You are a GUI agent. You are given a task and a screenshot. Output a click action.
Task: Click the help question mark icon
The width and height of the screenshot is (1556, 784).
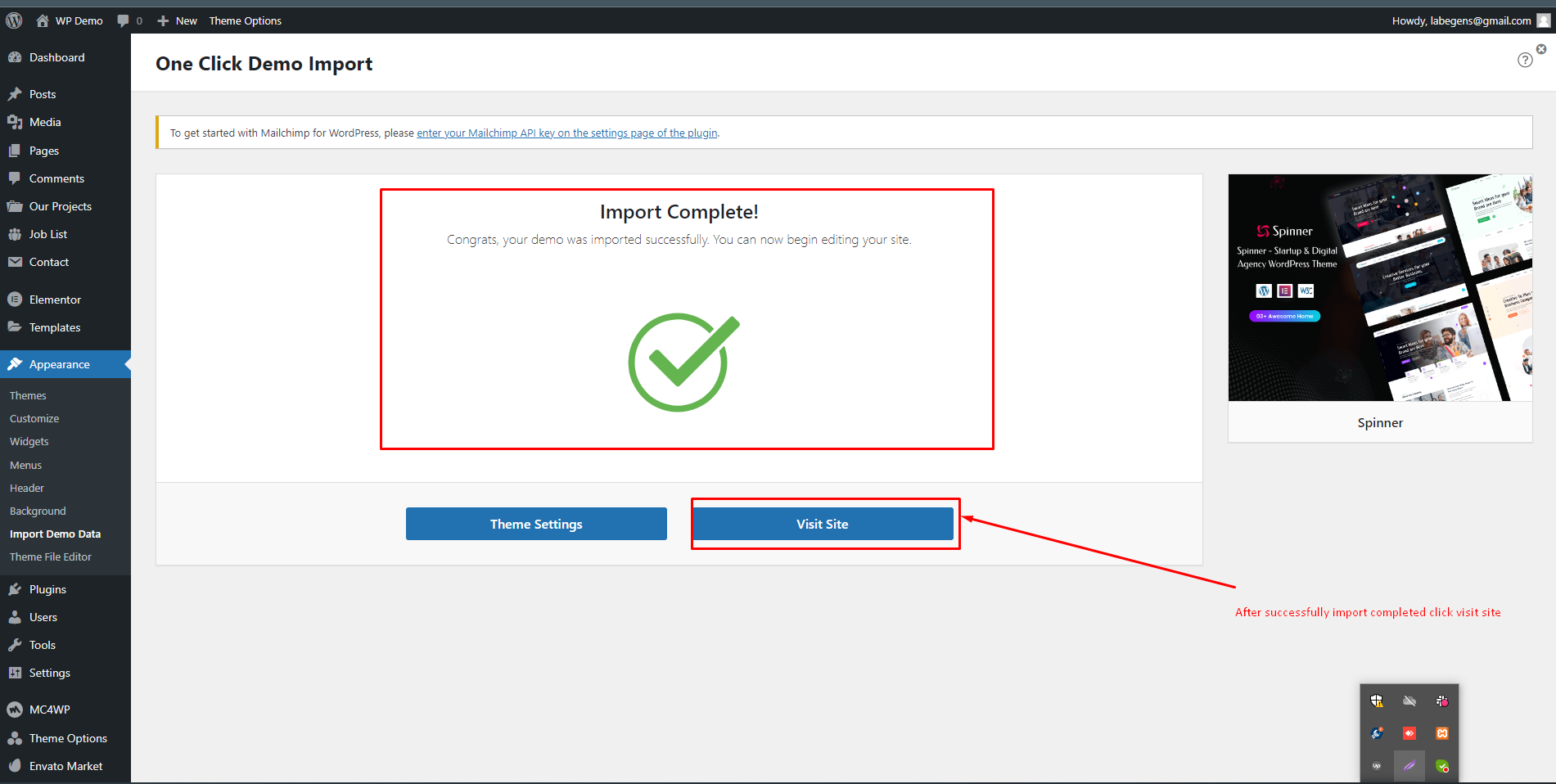(x=1525, y=60)
